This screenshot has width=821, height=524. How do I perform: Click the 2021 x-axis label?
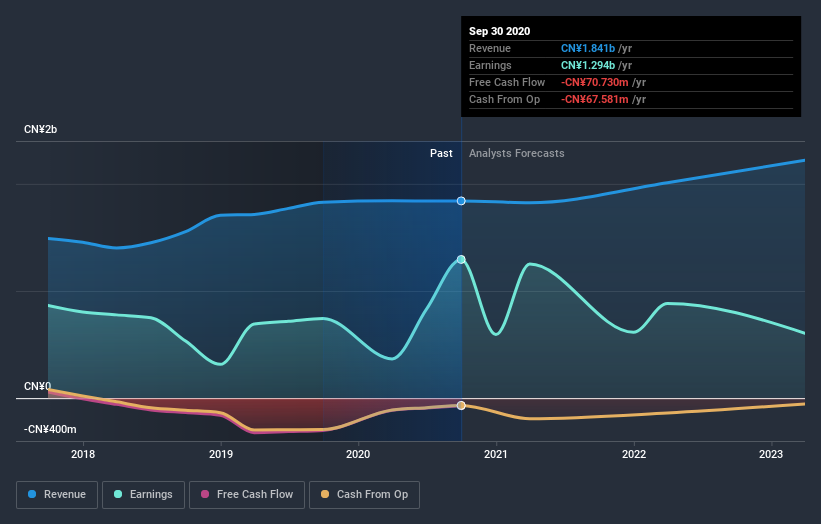tap(496, 454)
